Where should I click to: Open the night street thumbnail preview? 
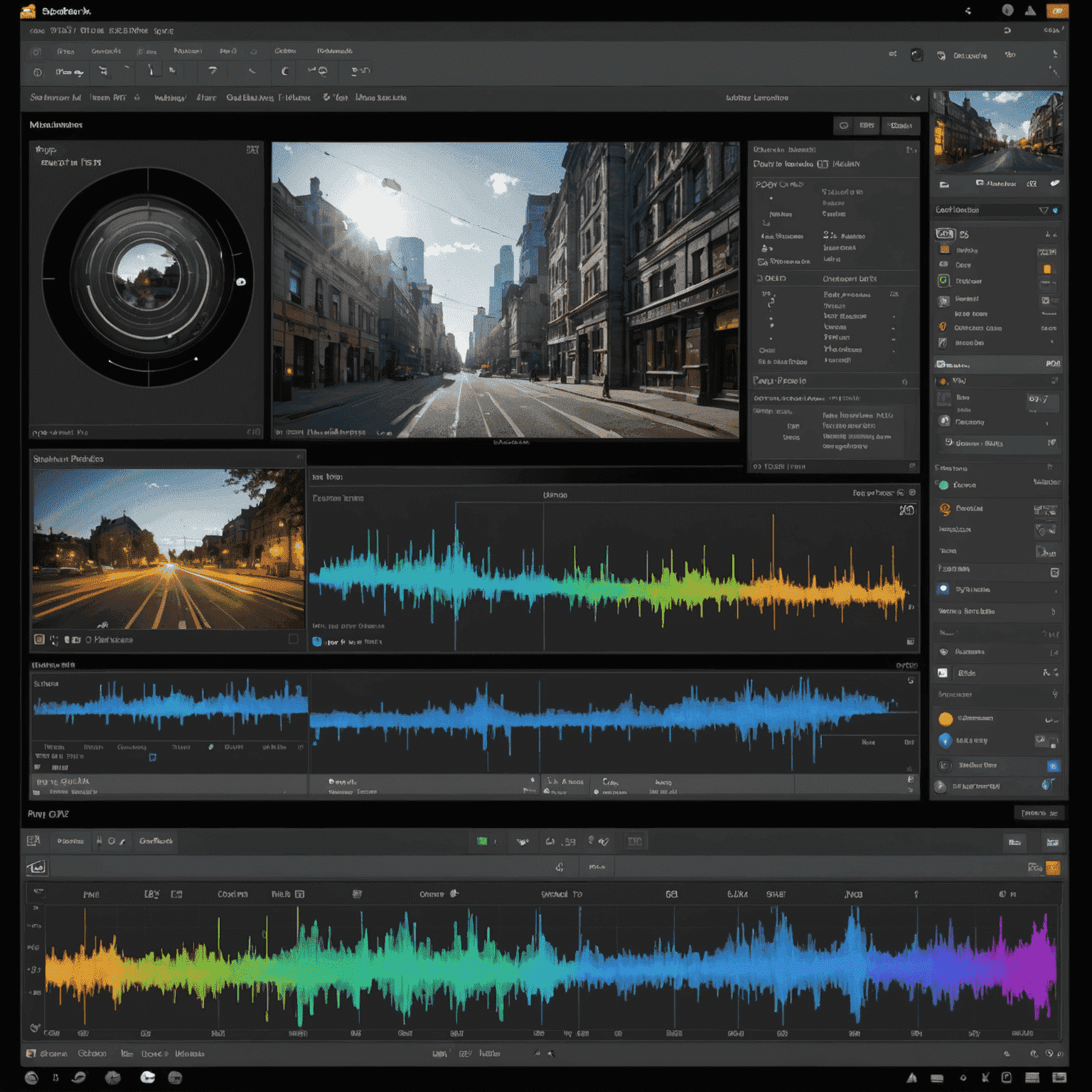pos(168,549)
